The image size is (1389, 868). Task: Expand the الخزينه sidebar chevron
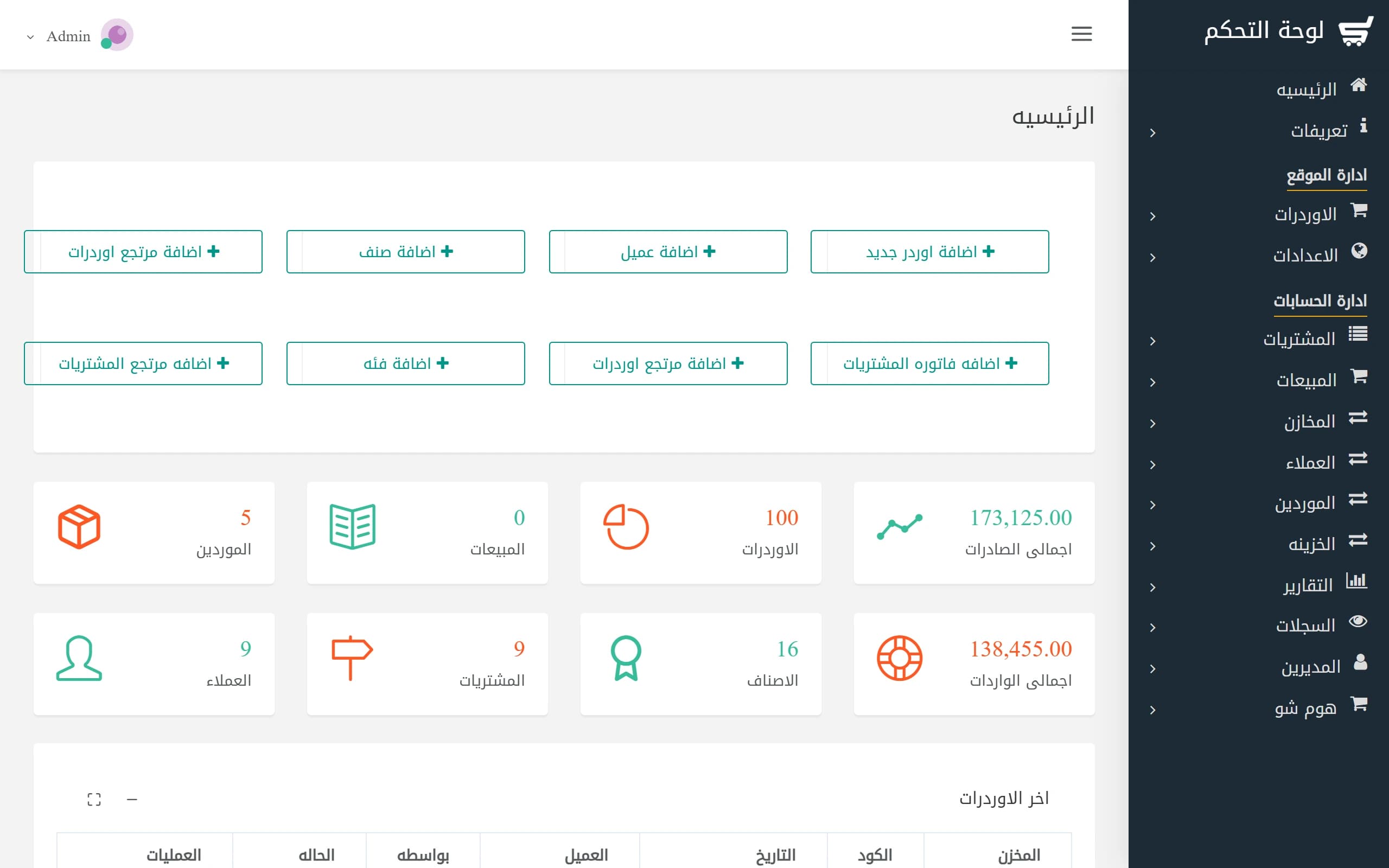click(1152, 546)
